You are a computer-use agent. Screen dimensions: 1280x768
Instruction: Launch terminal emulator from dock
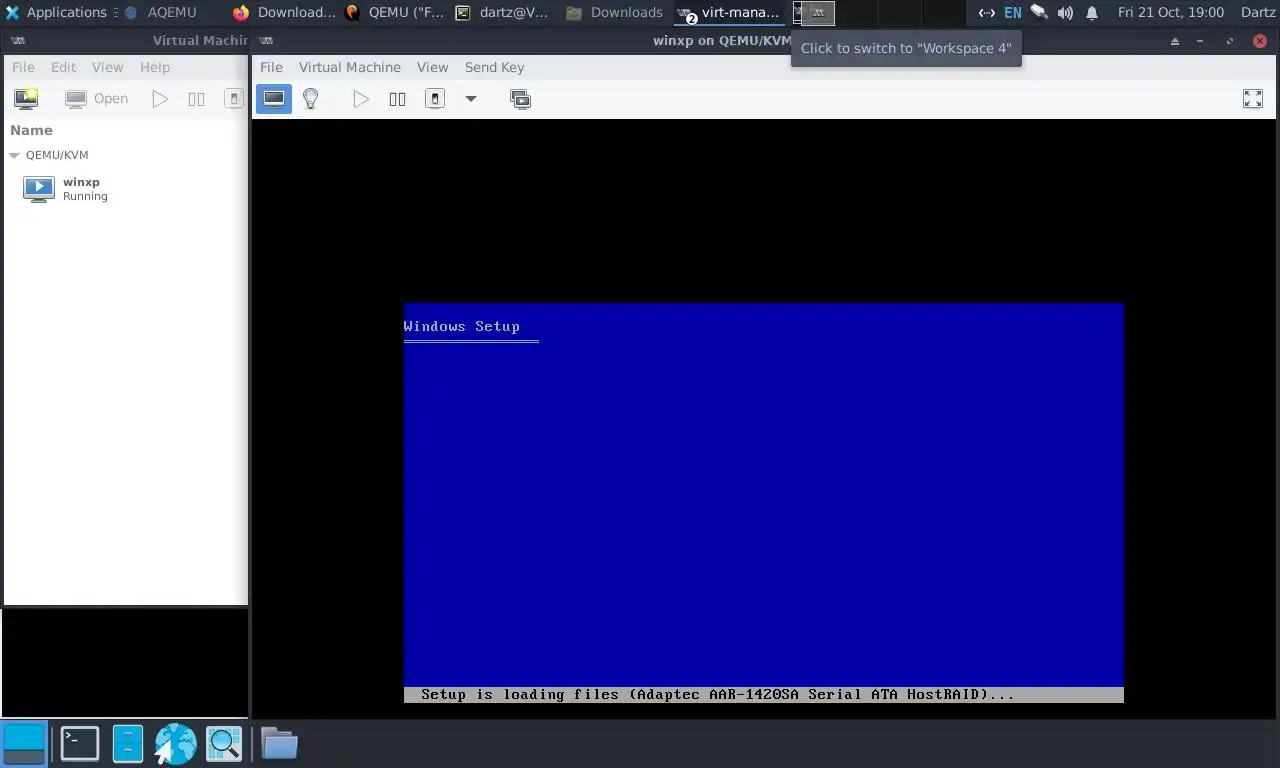point(79,743)
